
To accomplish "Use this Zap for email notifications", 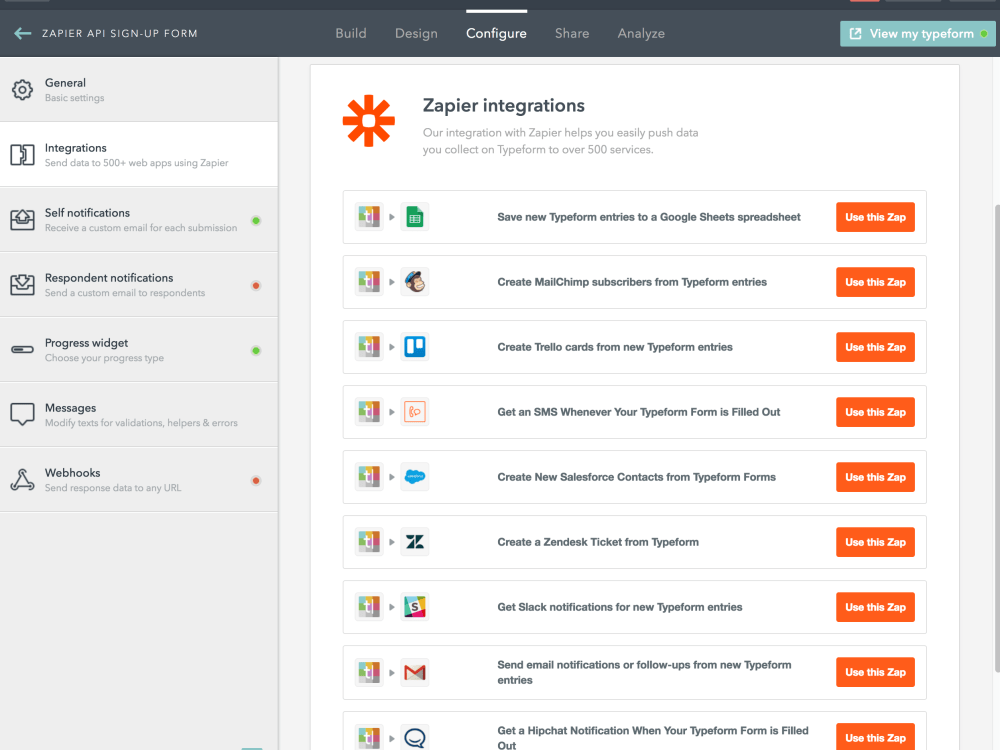I will 875,672.
